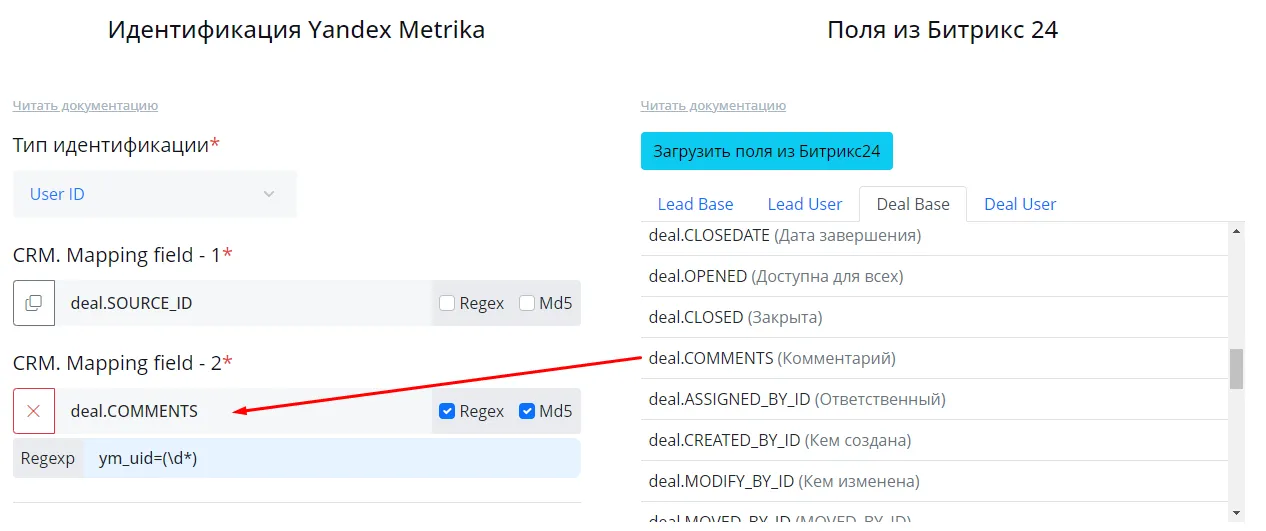Uncheck Md5 for deal.COMMENTS field
The image size is (1266, 531).
(527, 411)
